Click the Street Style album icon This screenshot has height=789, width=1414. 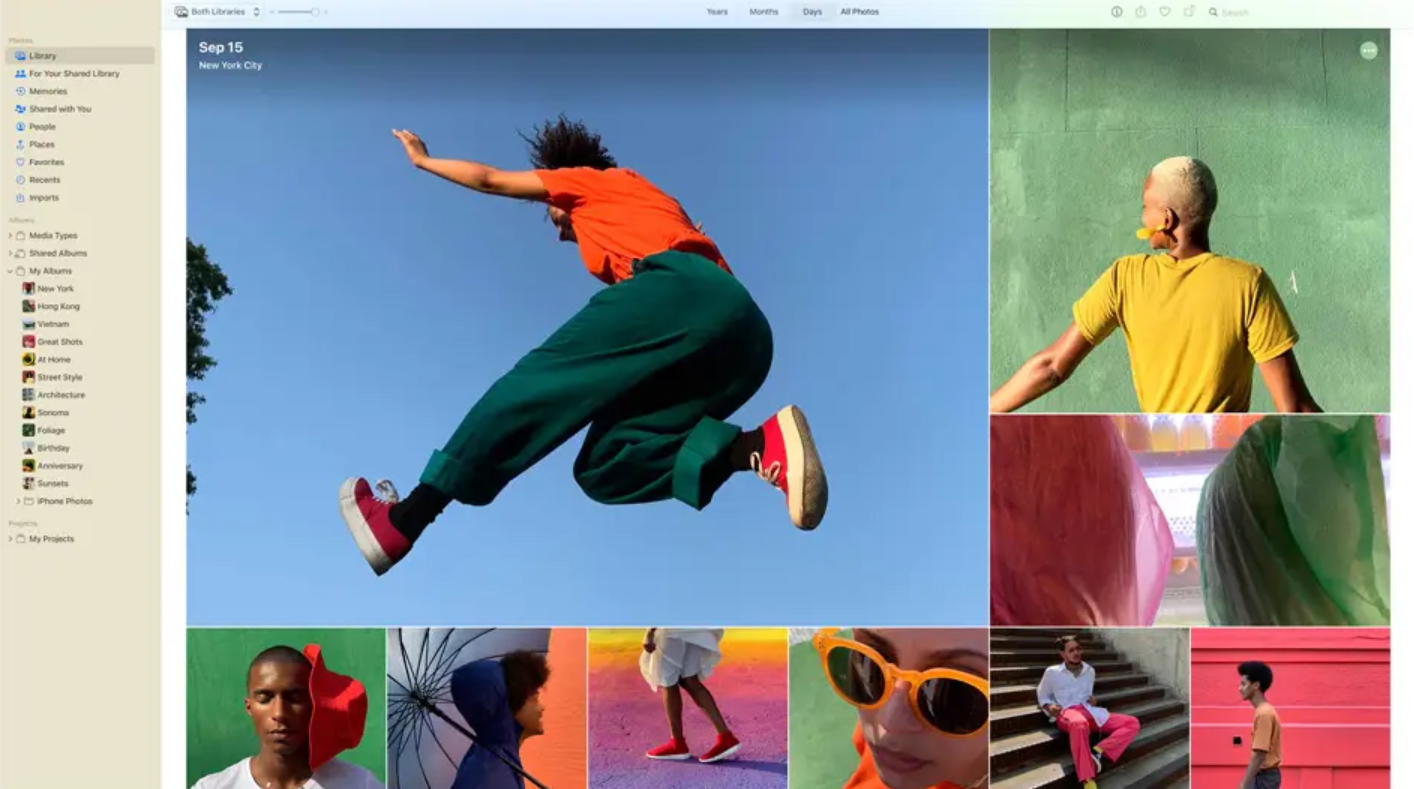29,377
